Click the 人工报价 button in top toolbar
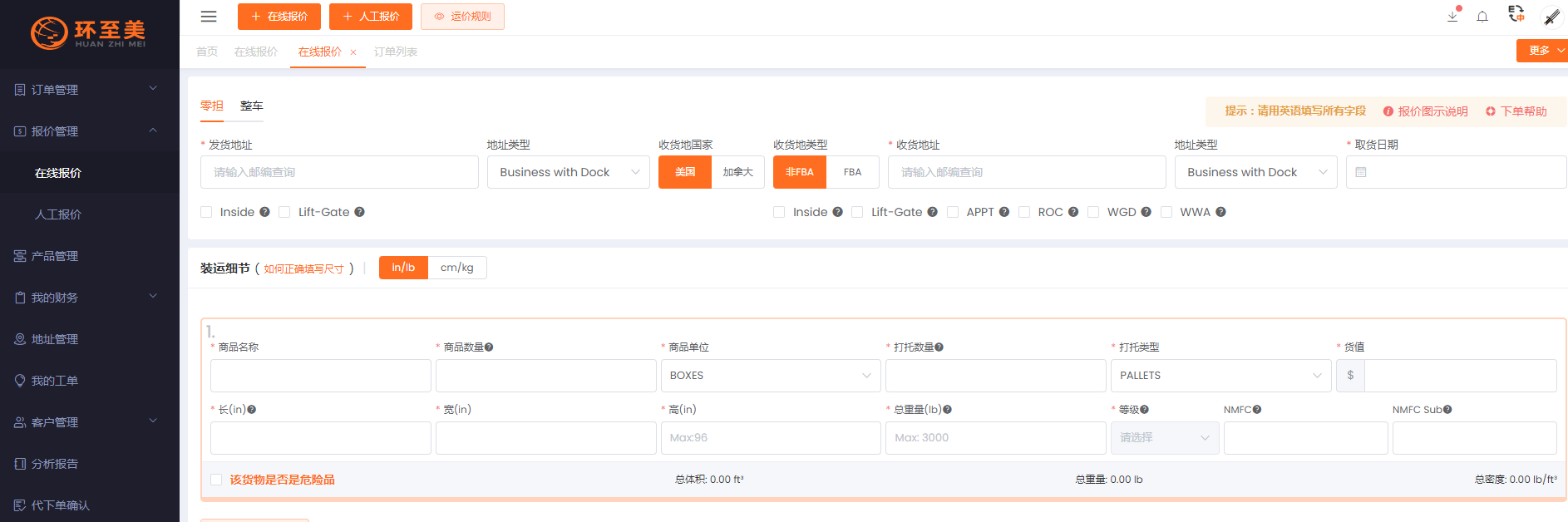The image size is (1568, 522). [x=371, y=17]
